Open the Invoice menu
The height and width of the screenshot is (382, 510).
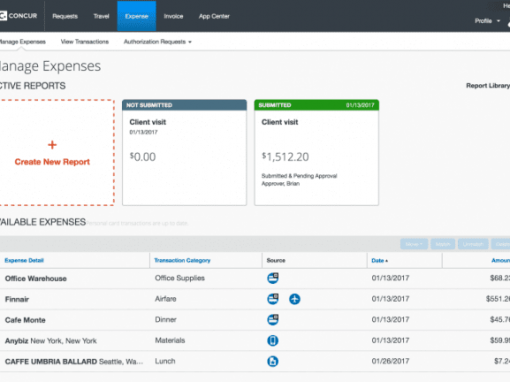pos(173,16)
